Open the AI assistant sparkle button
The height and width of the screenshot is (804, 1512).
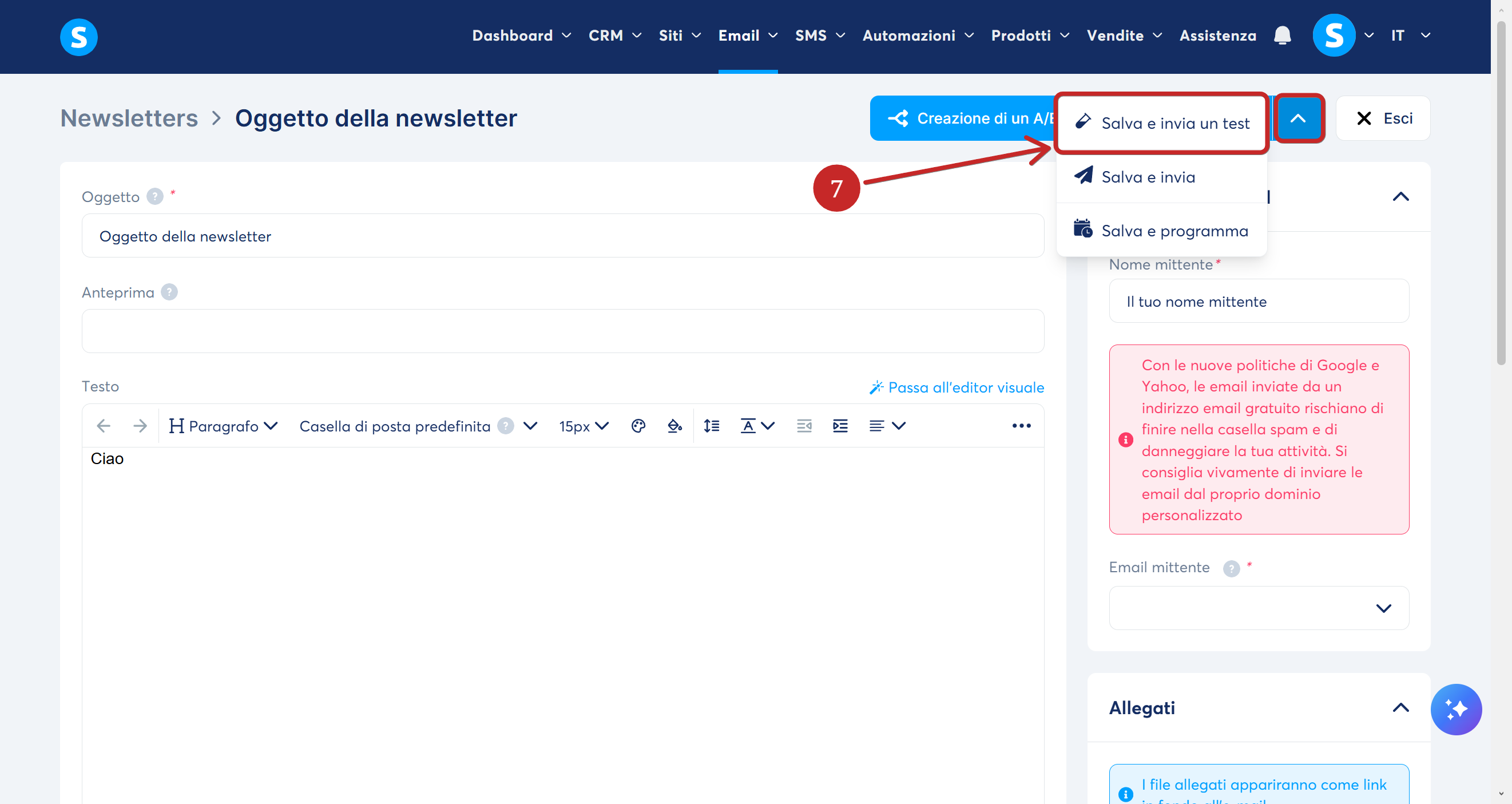pos(1456,709)
